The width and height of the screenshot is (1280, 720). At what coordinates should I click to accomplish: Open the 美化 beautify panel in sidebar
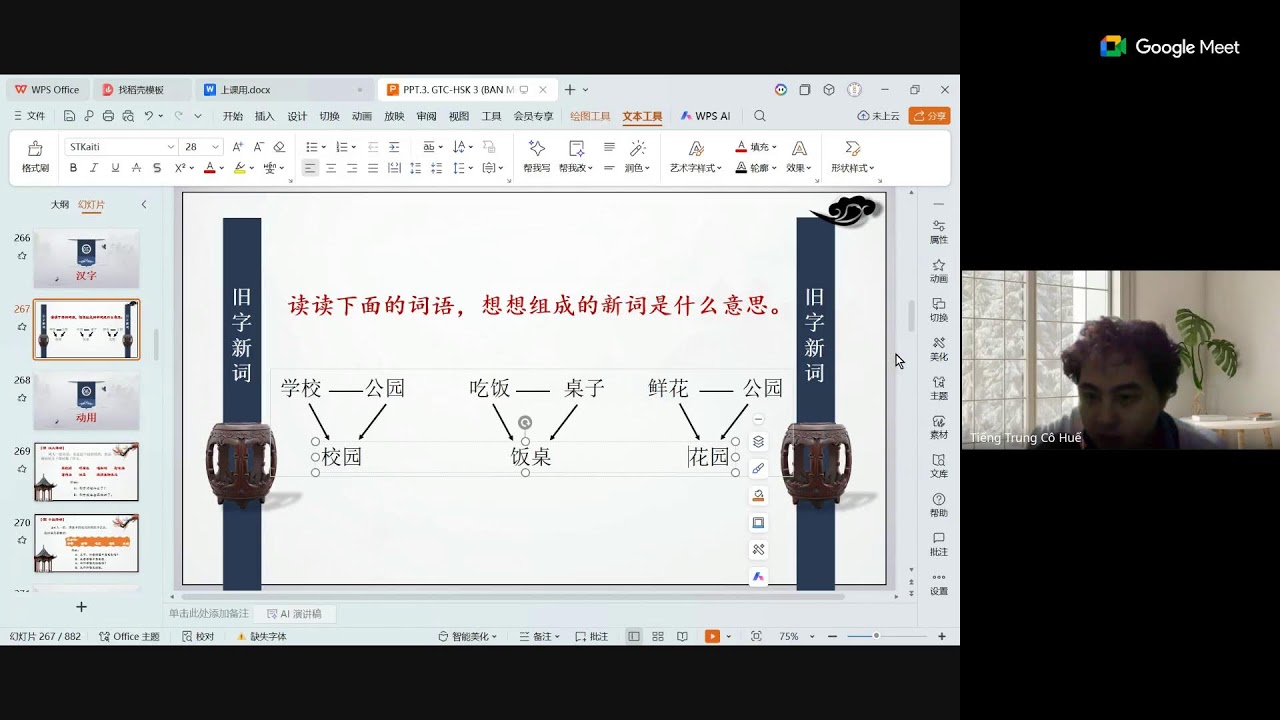pos(939,349)
